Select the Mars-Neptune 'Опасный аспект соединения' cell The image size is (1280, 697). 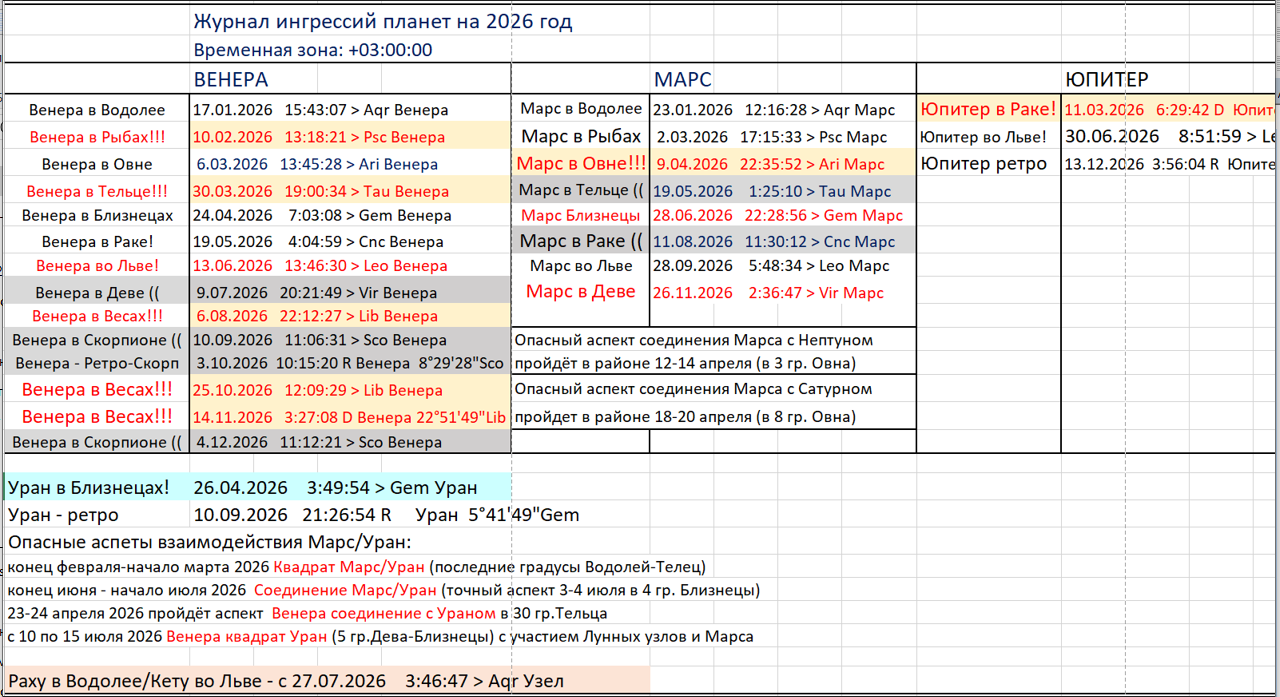click(693, 341)
